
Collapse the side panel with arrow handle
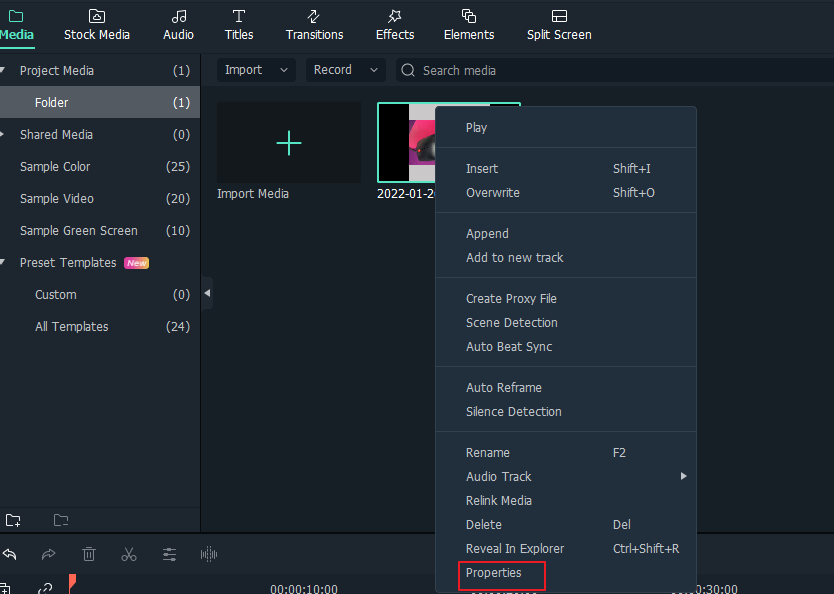[207, 293]
